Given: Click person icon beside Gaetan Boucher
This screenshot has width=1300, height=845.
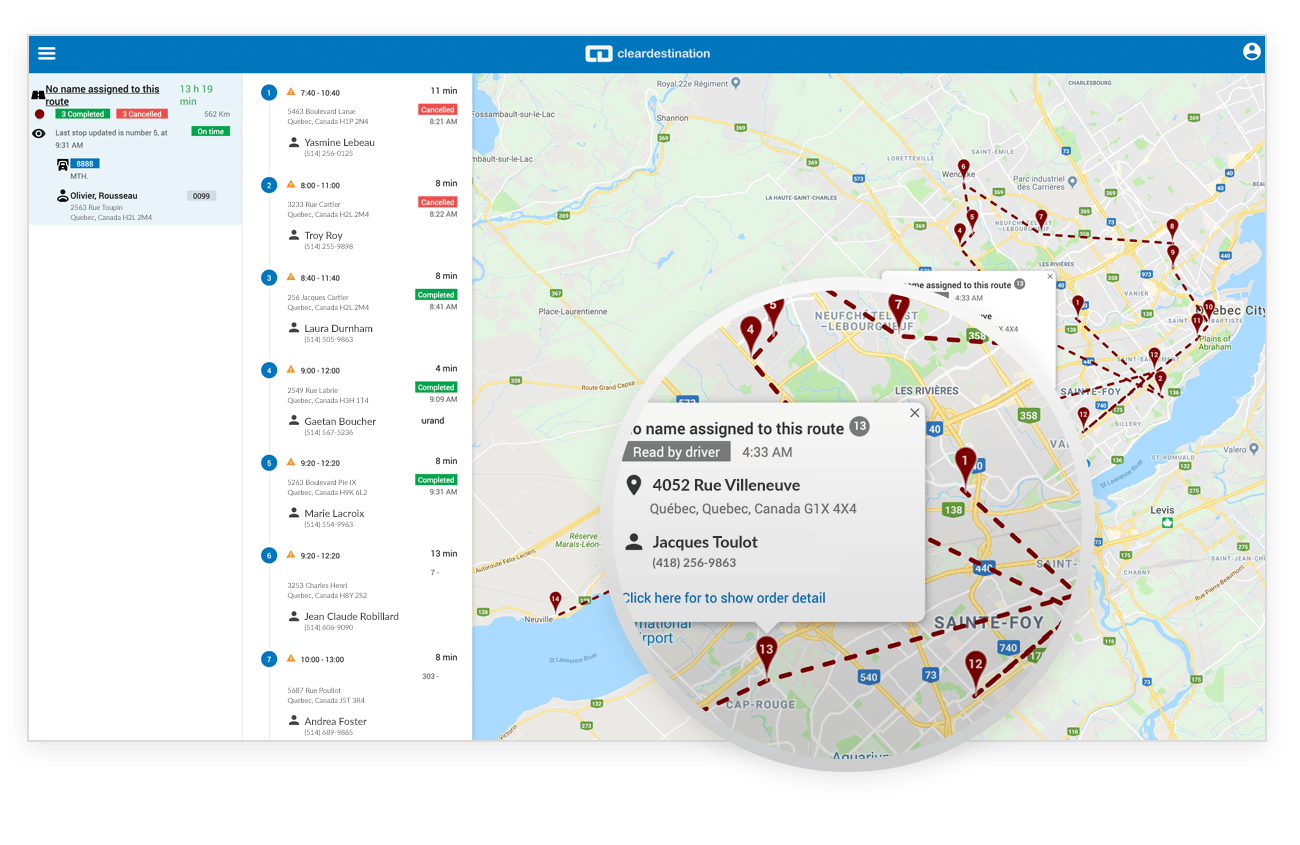Looking at the screenshot, I should (294, 420).
